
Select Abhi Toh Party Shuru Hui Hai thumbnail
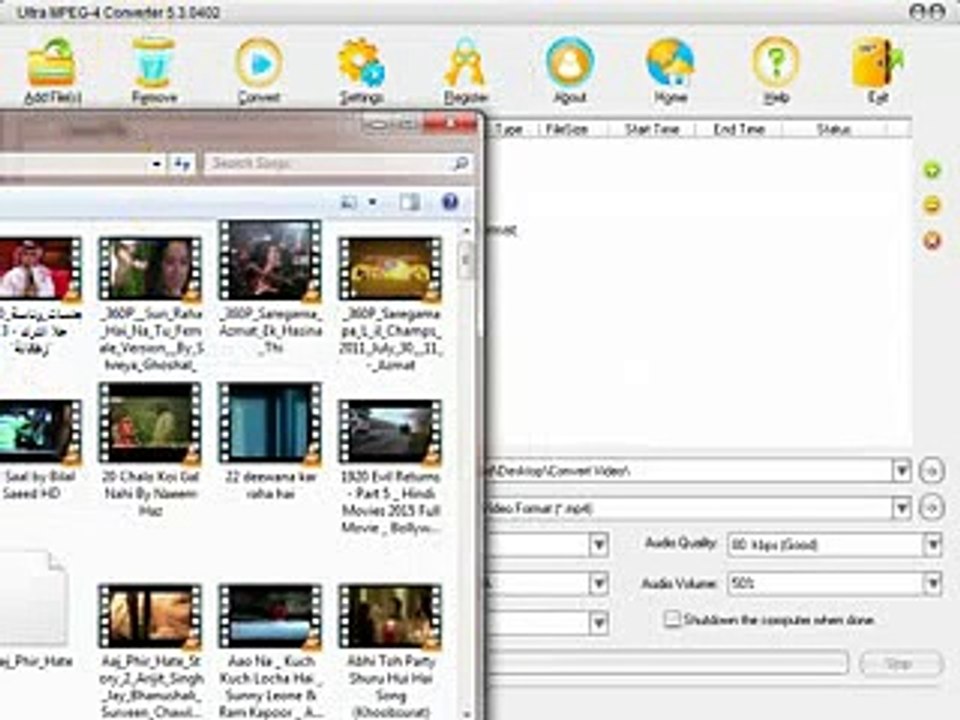[x=390, y=617]
